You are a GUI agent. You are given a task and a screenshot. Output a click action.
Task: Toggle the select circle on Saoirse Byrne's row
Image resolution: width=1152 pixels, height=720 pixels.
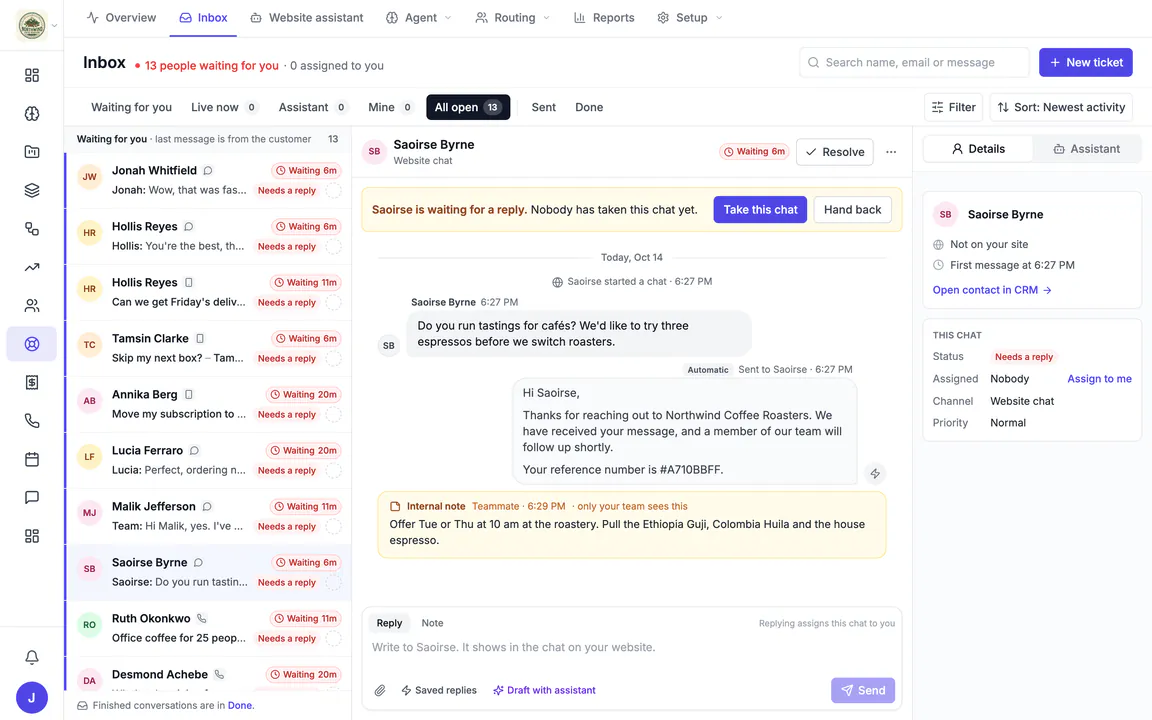pyautogui.click(x=334, y=583)
